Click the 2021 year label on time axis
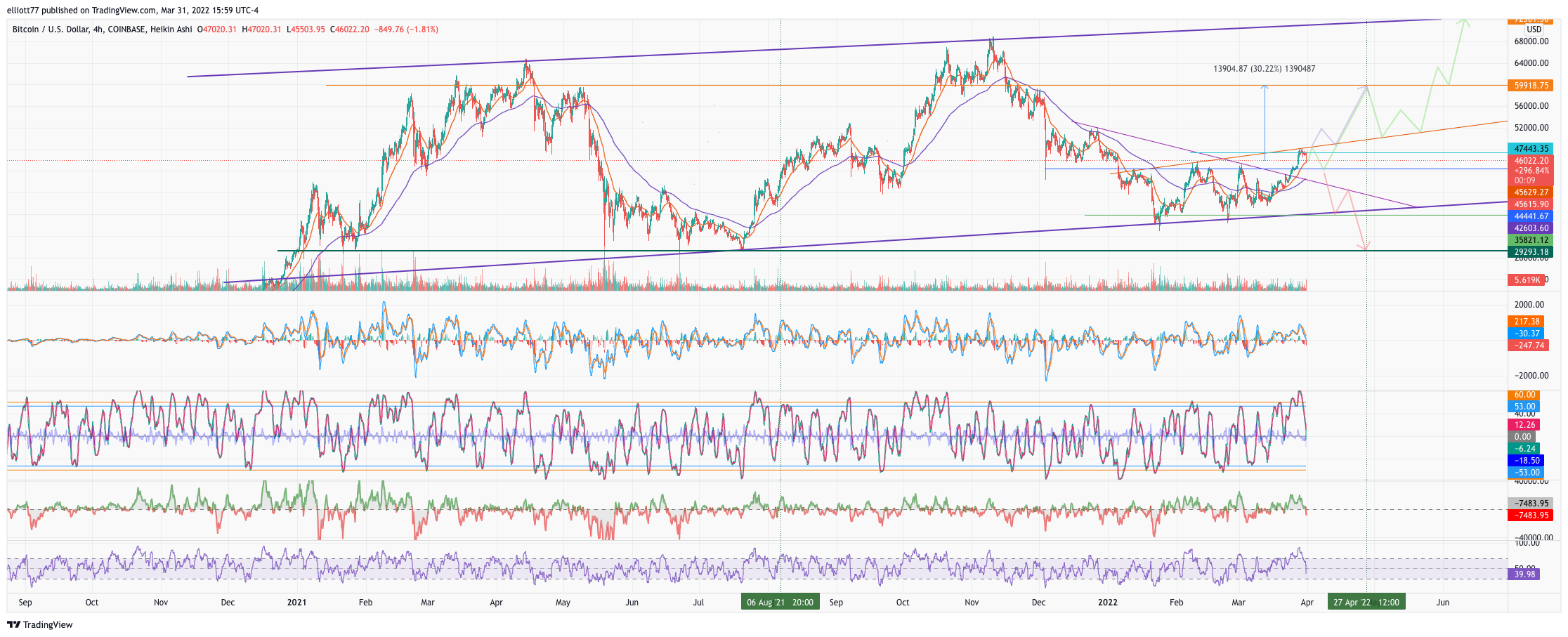 click(x=296, y=603)
